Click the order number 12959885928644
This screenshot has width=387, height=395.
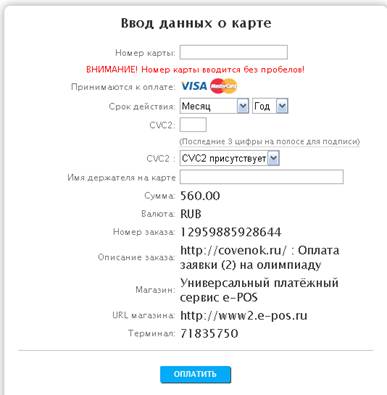pos(231,232)
